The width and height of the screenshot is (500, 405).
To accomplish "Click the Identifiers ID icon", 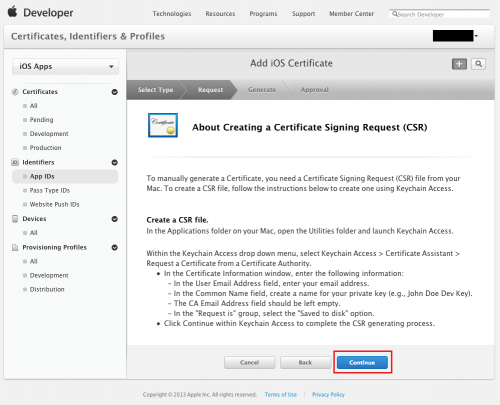I will 15,162.
